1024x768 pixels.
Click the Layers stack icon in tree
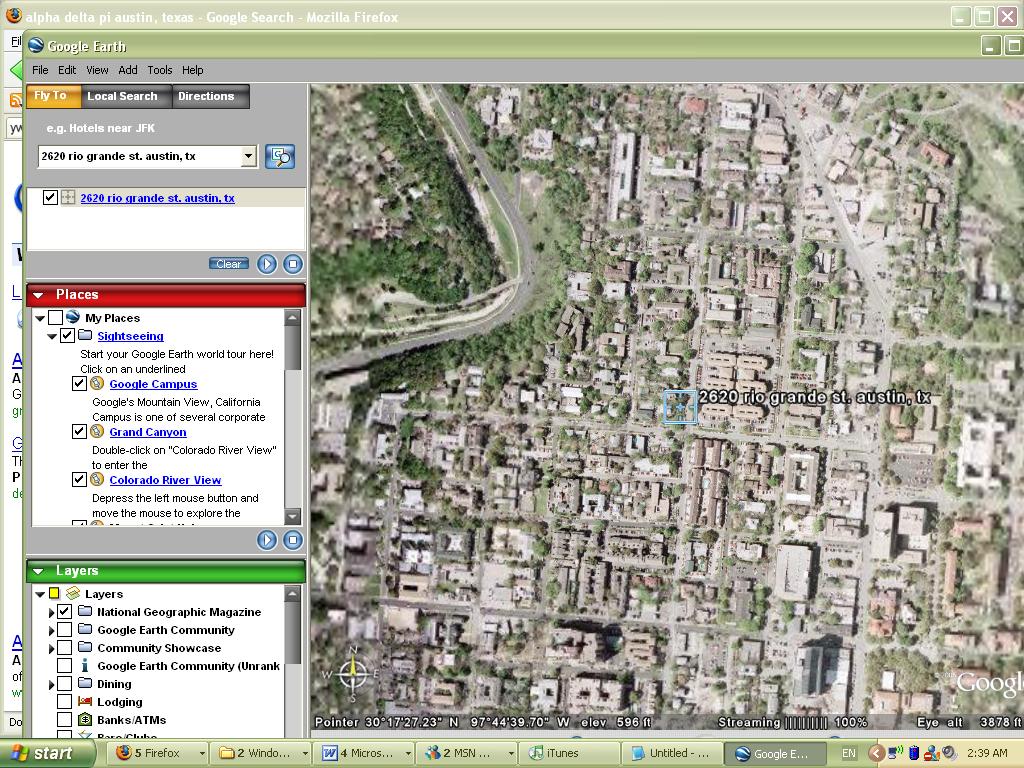[x=73, y=593]
